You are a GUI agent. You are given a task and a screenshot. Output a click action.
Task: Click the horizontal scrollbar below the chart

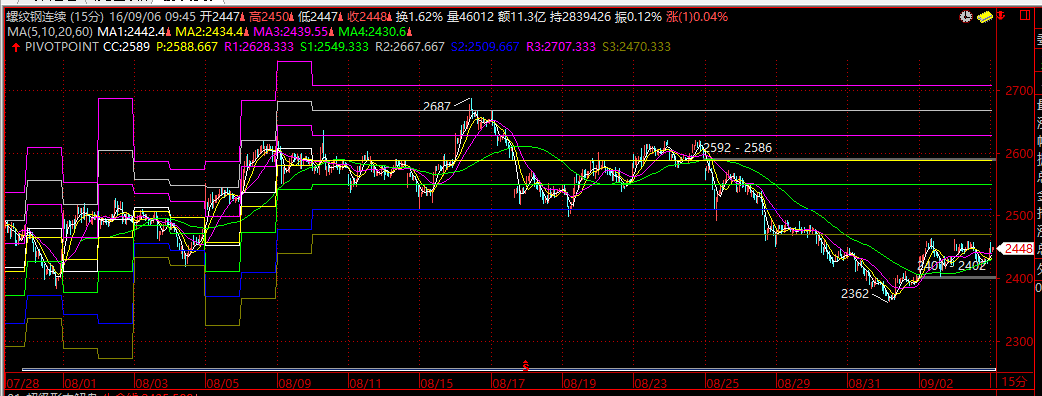(509, 369)
